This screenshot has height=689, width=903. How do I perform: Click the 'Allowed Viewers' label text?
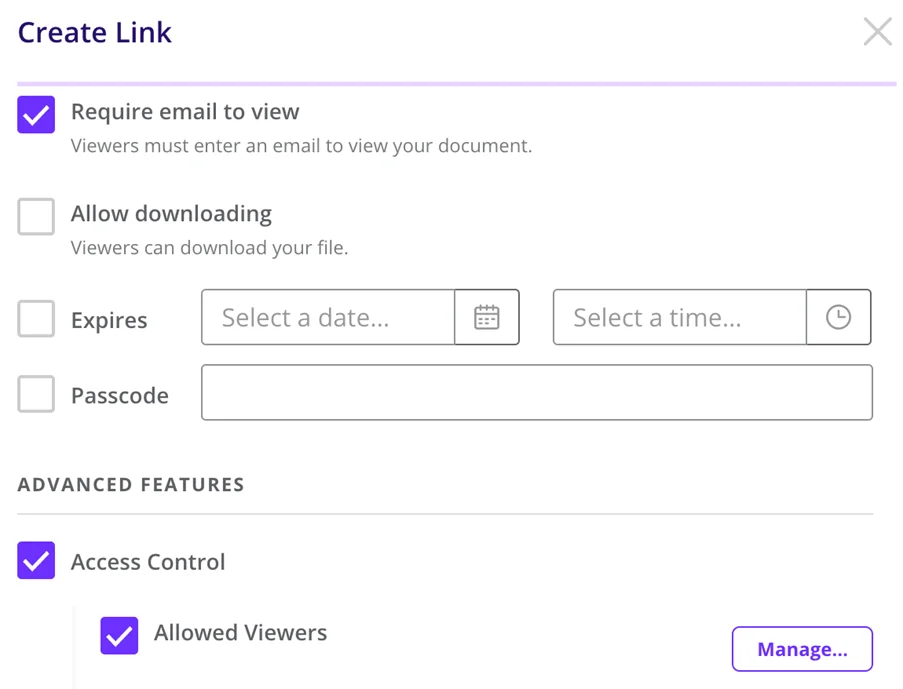pos(240,633)
